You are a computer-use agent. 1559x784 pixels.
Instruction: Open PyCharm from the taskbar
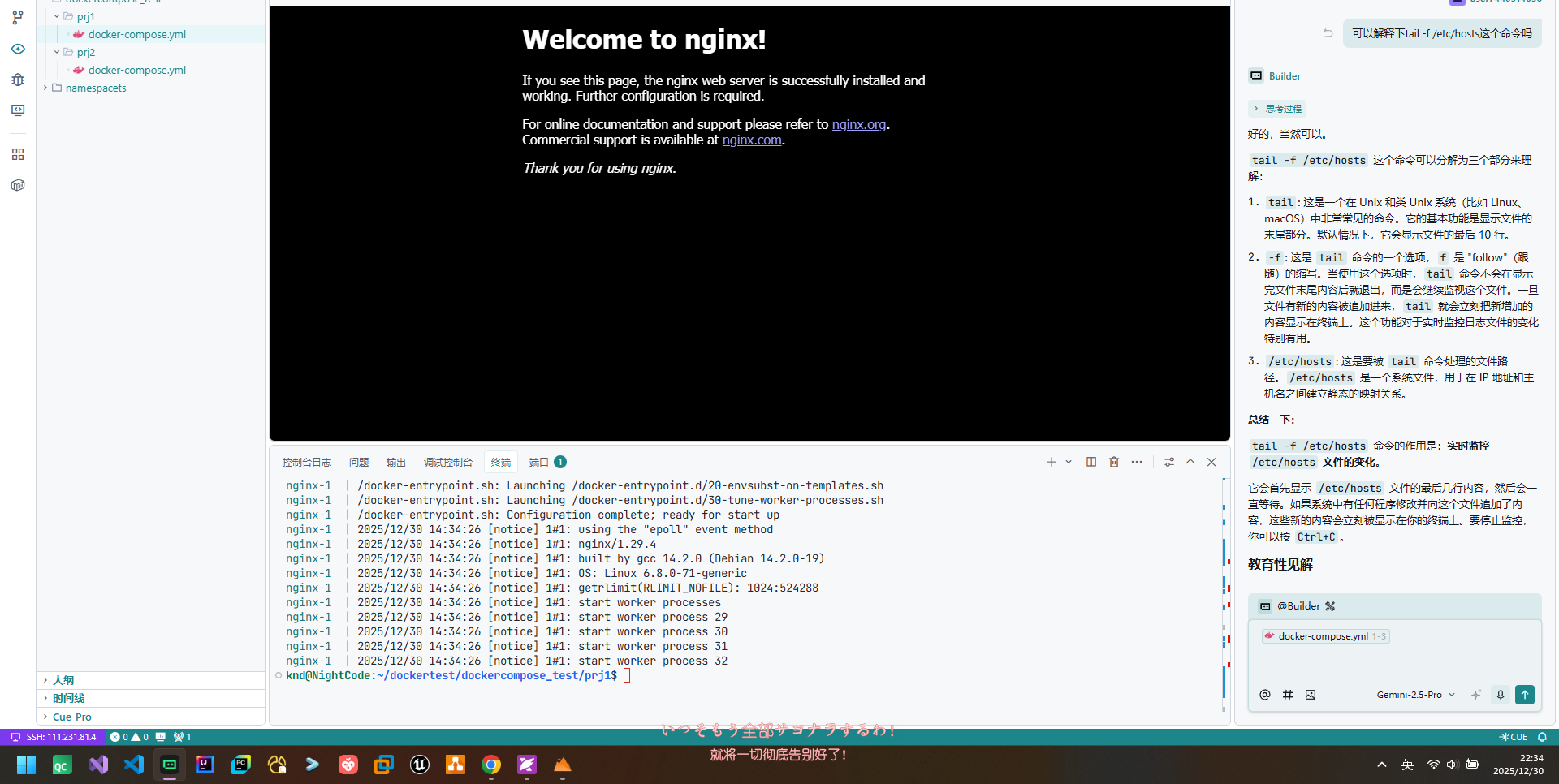[x=241, y=765]
